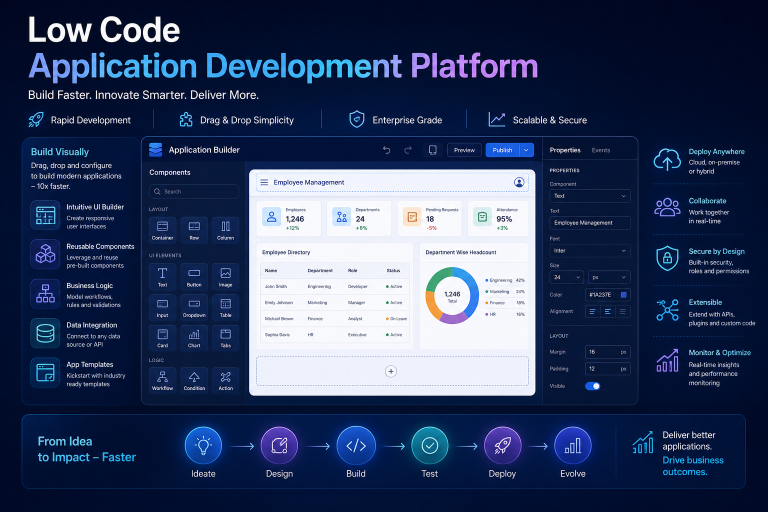768x512 pixels.
Task: Open the px unit dropdown
Action: [x=609, y=277]
